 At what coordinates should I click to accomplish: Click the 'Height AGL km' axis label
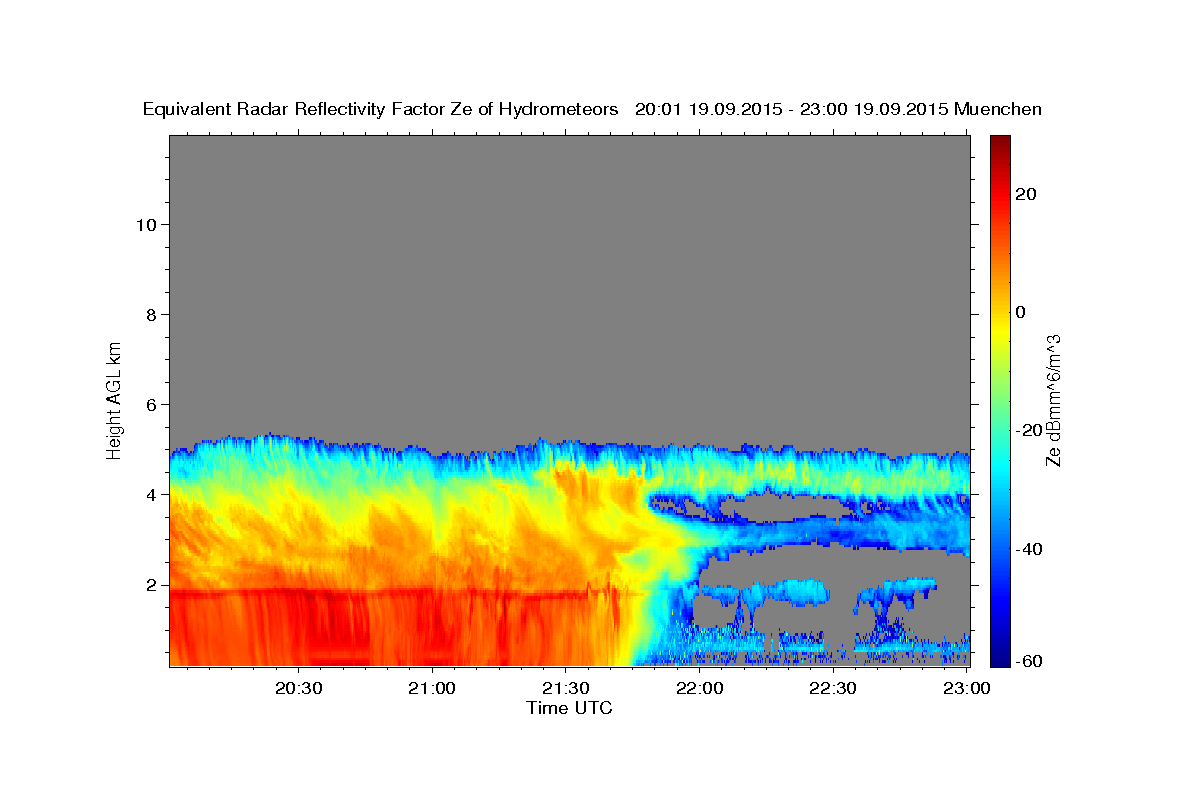point(114,399)
